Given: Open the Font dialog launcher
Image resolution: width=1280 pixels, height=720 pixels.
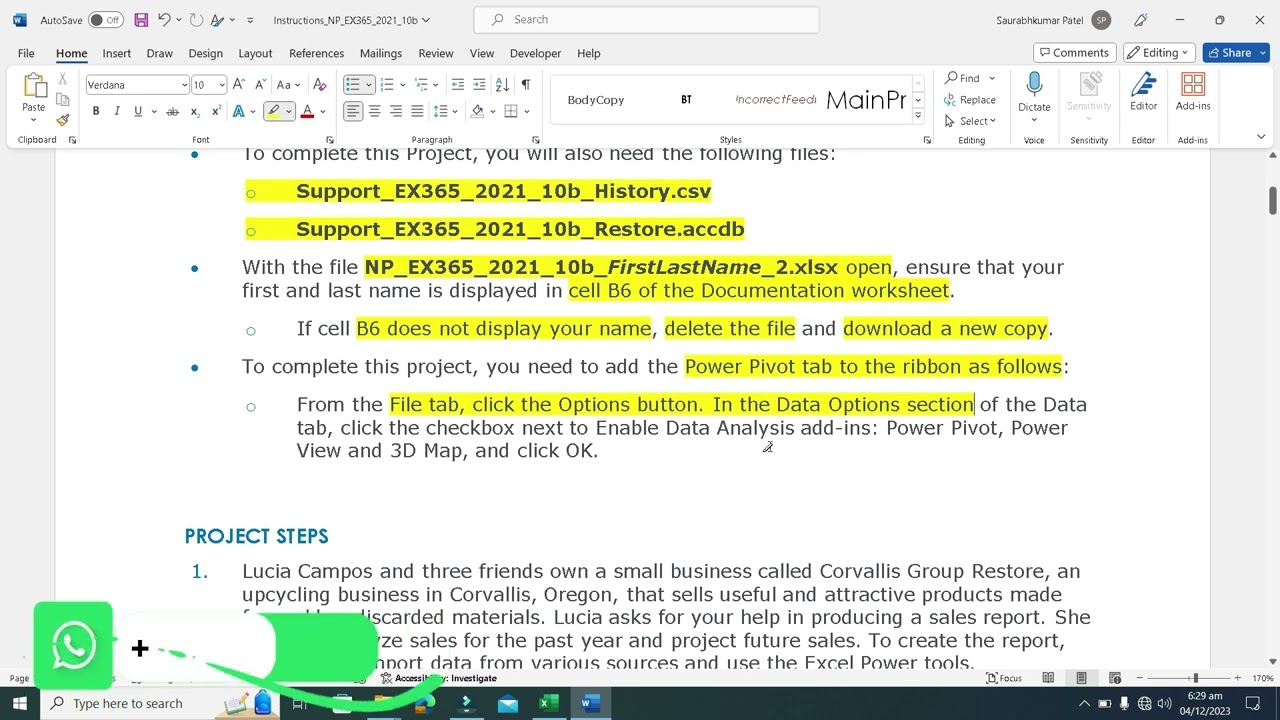Looking at the screenshot, I should coord(330,140).
